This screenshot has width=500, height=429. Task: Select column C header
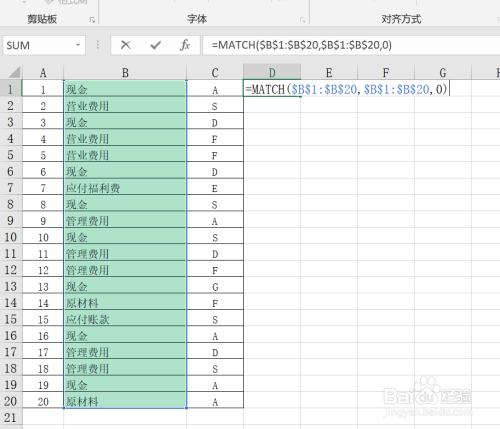click(x=215, y=72)
